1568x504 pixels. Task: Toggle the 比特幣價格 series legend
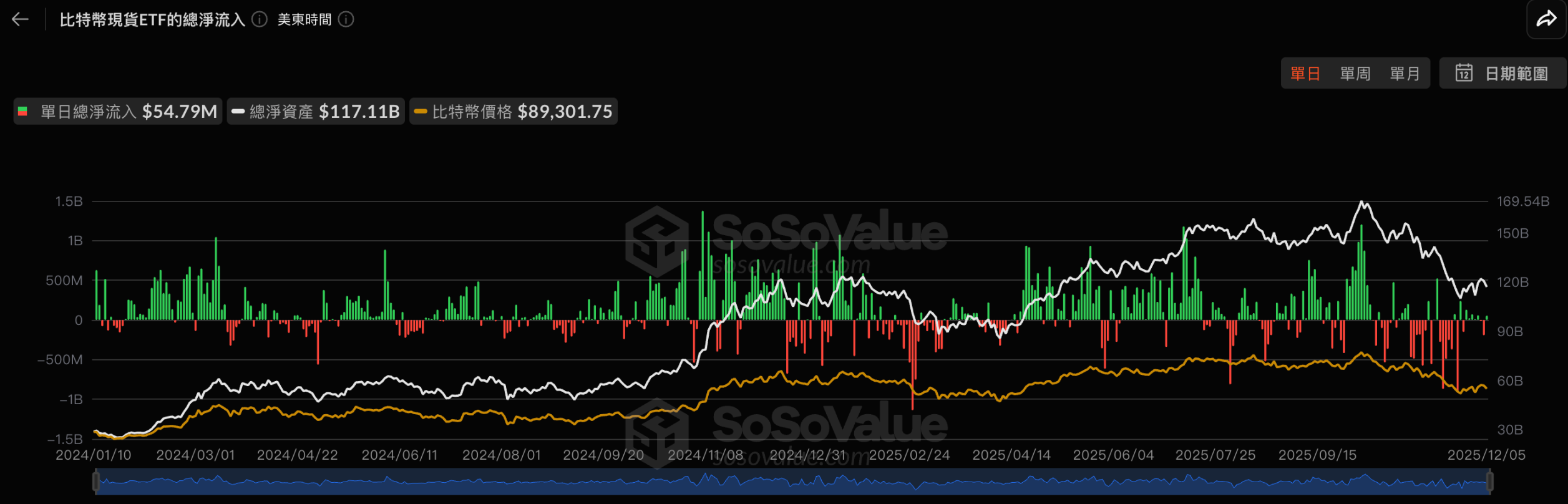(514, 112)
